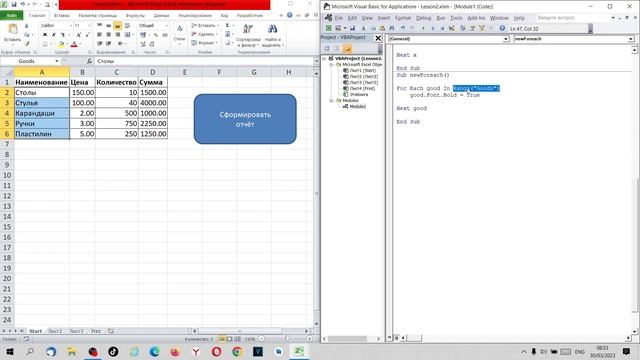Click the Paste (Вставить) clipboard icon in Excel

click(13, 29)
